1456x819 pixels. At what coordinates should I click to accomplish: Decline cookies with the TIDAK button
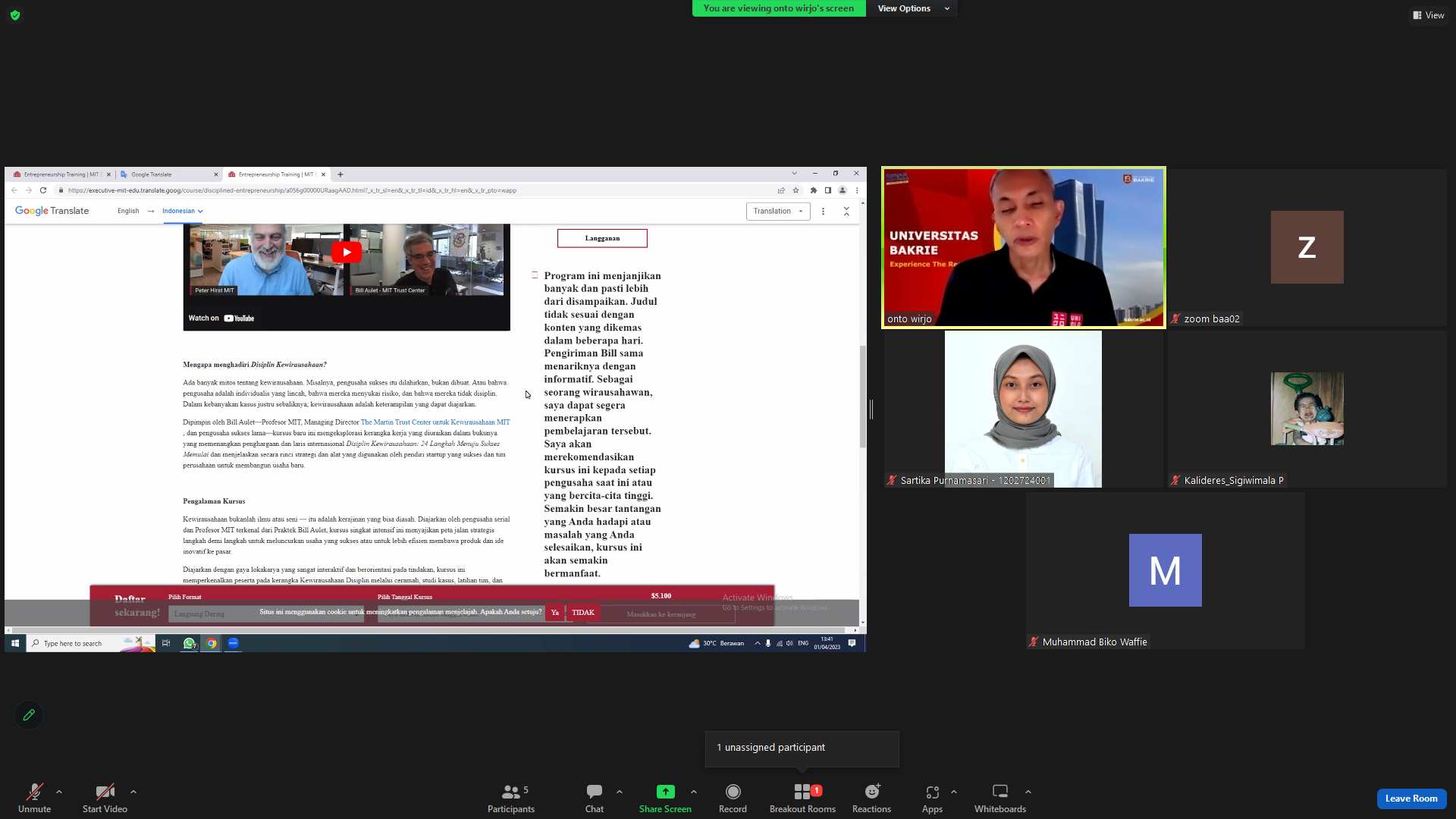coord(583,613)
